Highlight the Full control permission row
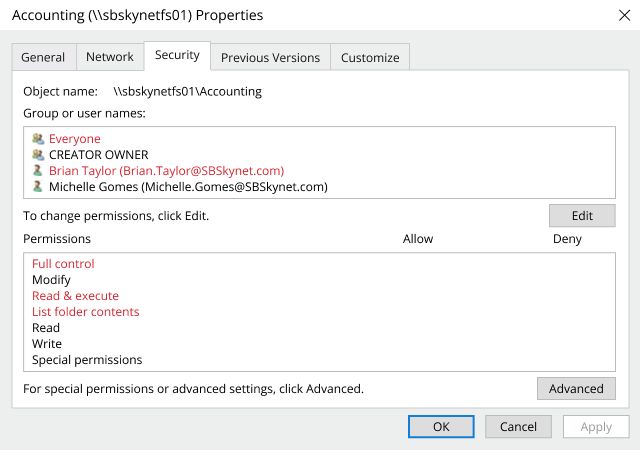This screenshot has height=450, width=640. (x=63, y=264)
